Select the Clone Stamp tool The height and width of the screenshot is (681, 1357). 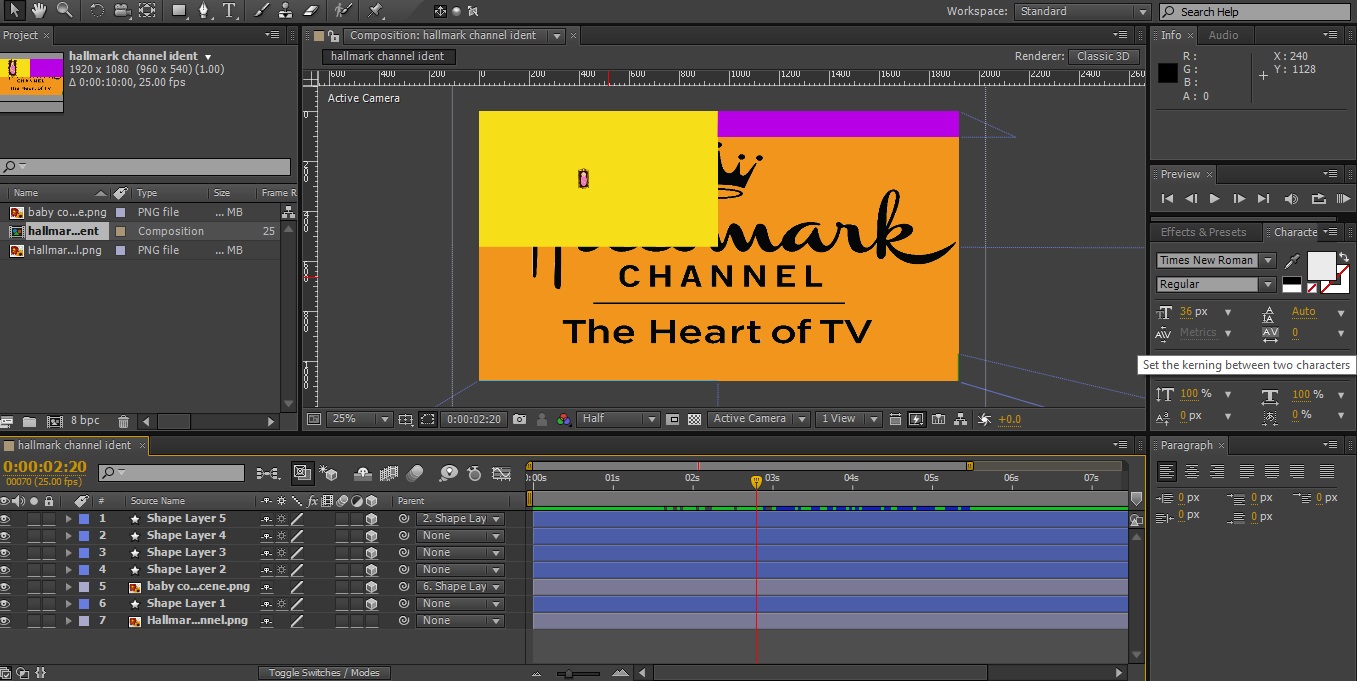[x=284, y=10]
